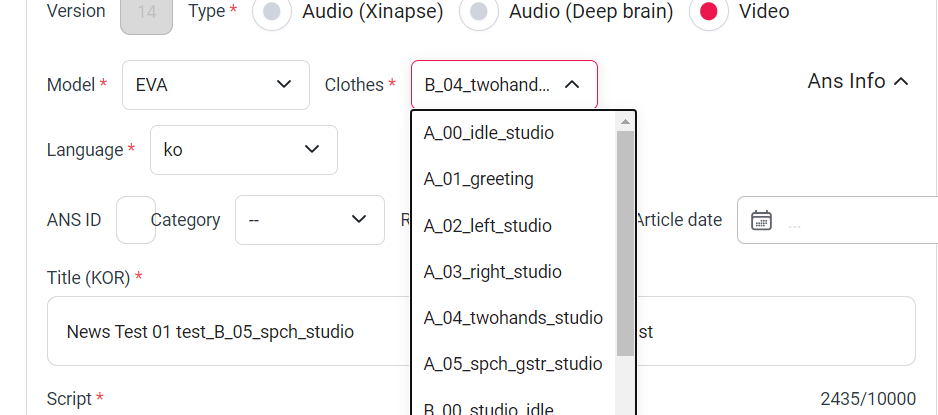Select the Audio (Deep brain) radio option

tap(479, 12)
